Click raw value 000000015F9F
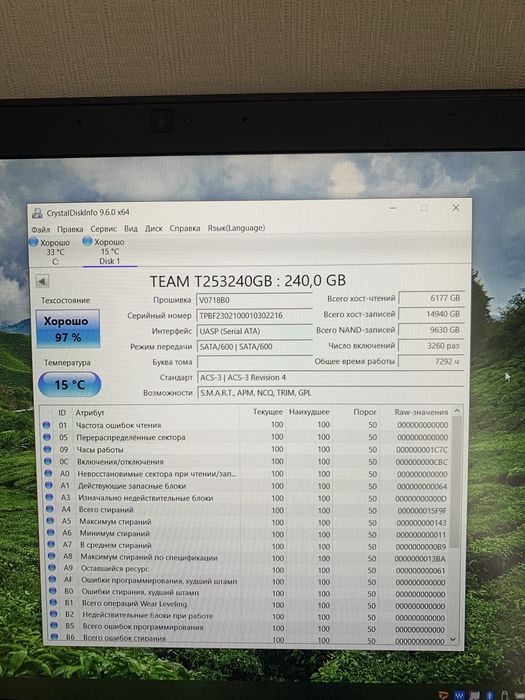 422,510
